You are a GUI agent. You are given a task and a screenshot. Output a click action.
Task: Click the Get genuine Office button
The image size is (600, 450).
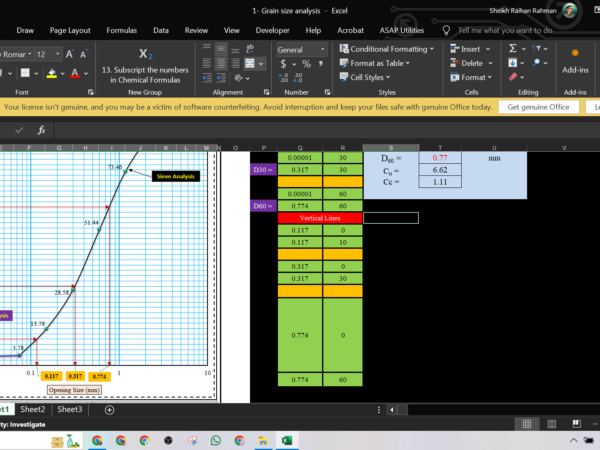coord(538,107)
